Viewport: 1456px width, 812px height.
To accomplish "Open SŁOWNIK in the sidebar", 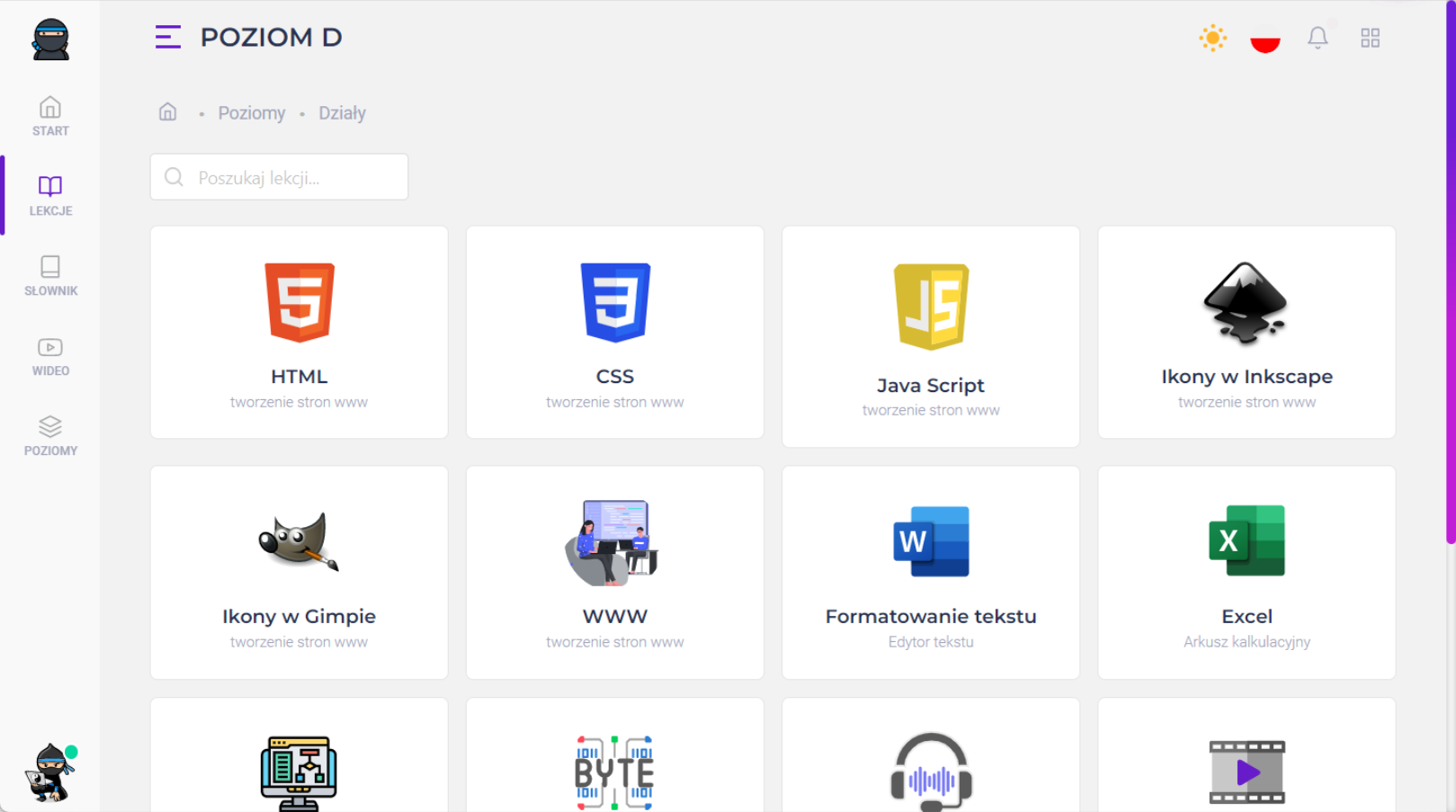I will (50, 276).
